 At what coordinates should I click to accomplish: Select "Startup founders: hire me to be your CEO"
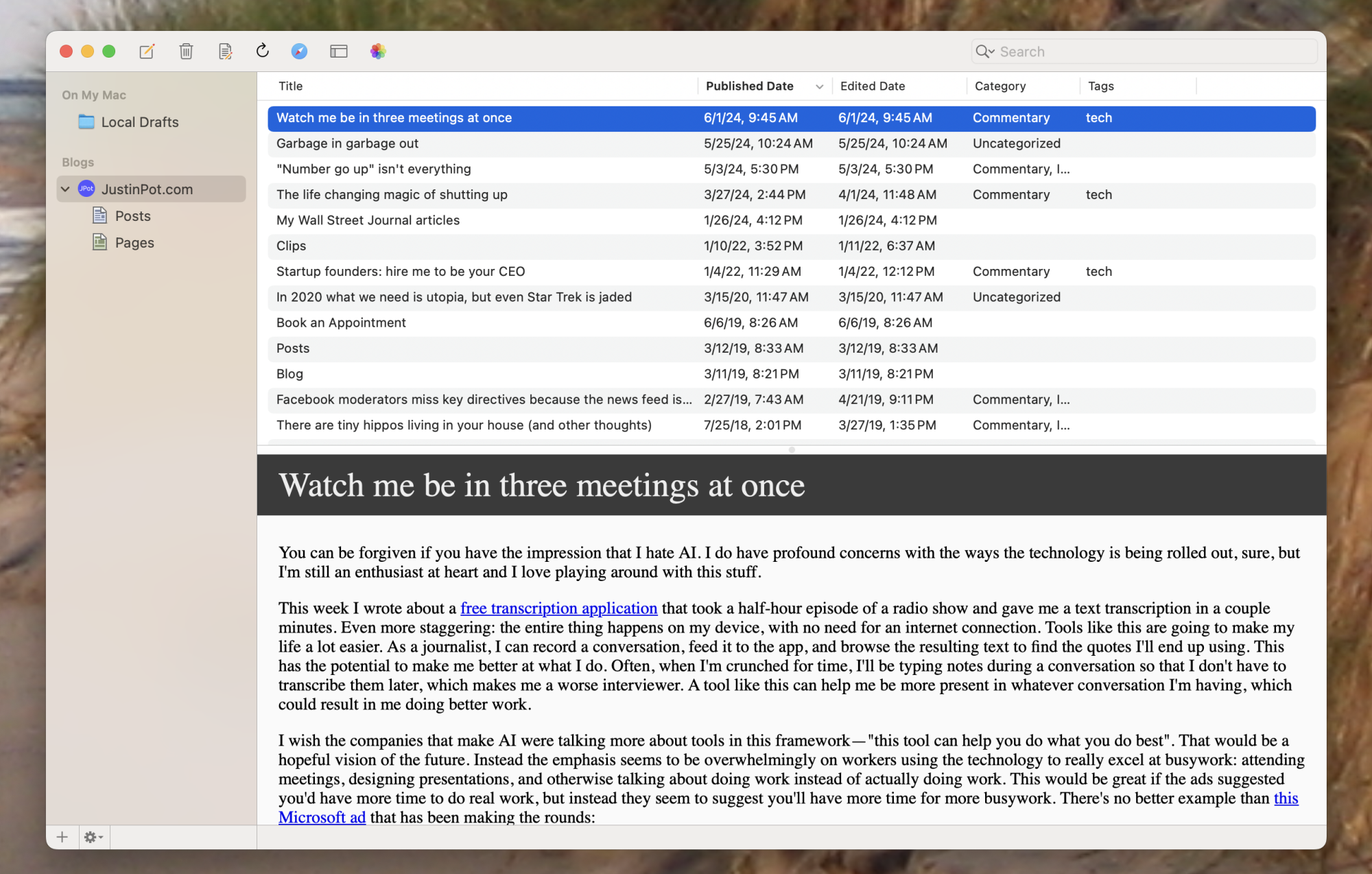pos(792,272)
